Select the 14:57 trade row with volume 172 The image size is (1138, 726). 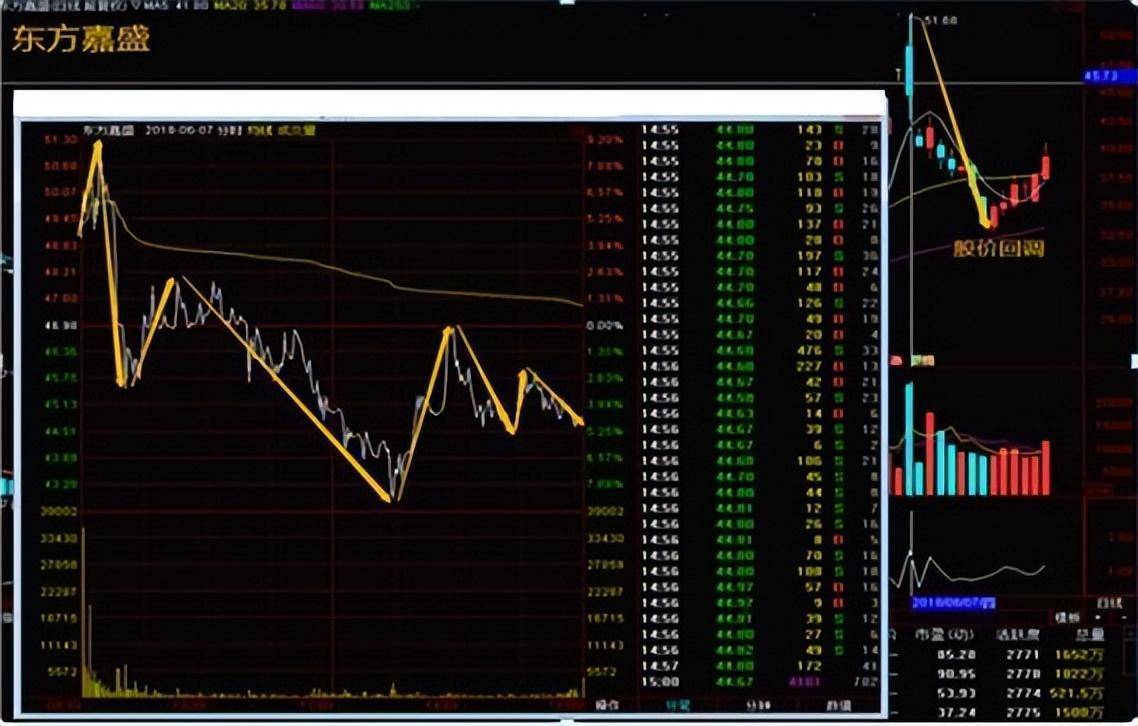coord(761,666)
